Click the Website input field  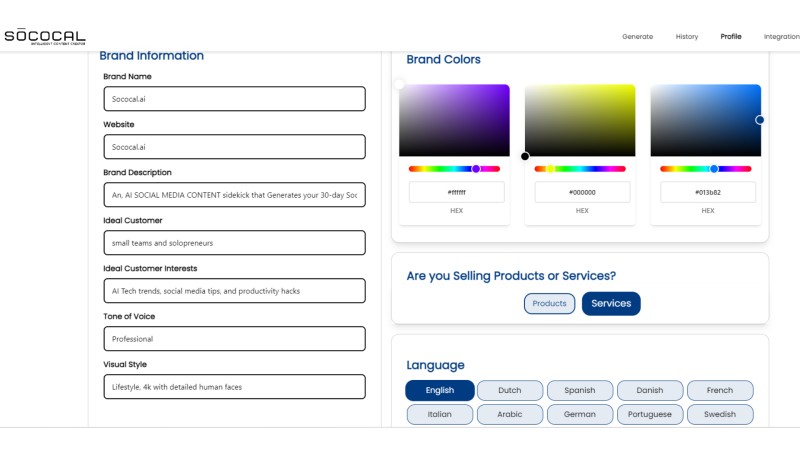pyautogui.click(x=234, y=146)
